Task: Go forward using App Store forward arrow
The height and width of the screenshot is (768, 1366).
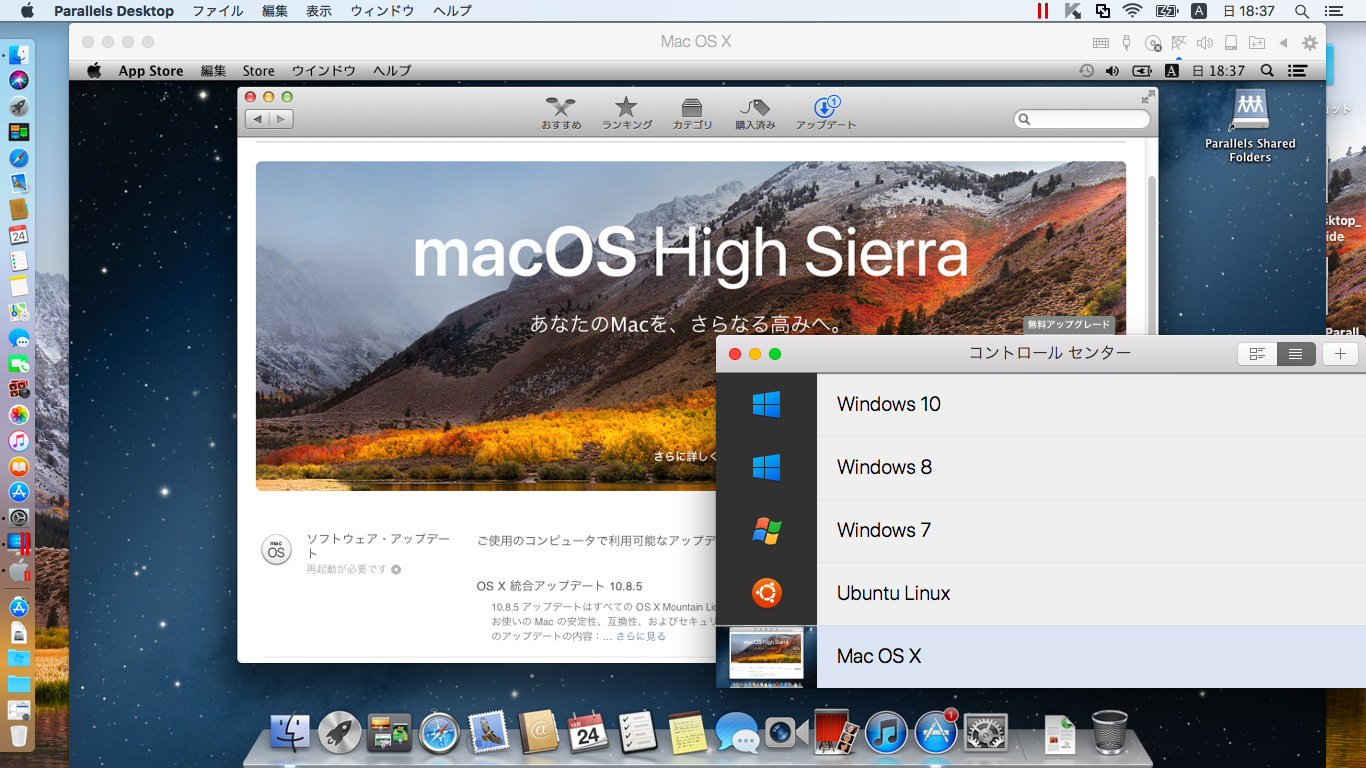Action: pos(281,119)
